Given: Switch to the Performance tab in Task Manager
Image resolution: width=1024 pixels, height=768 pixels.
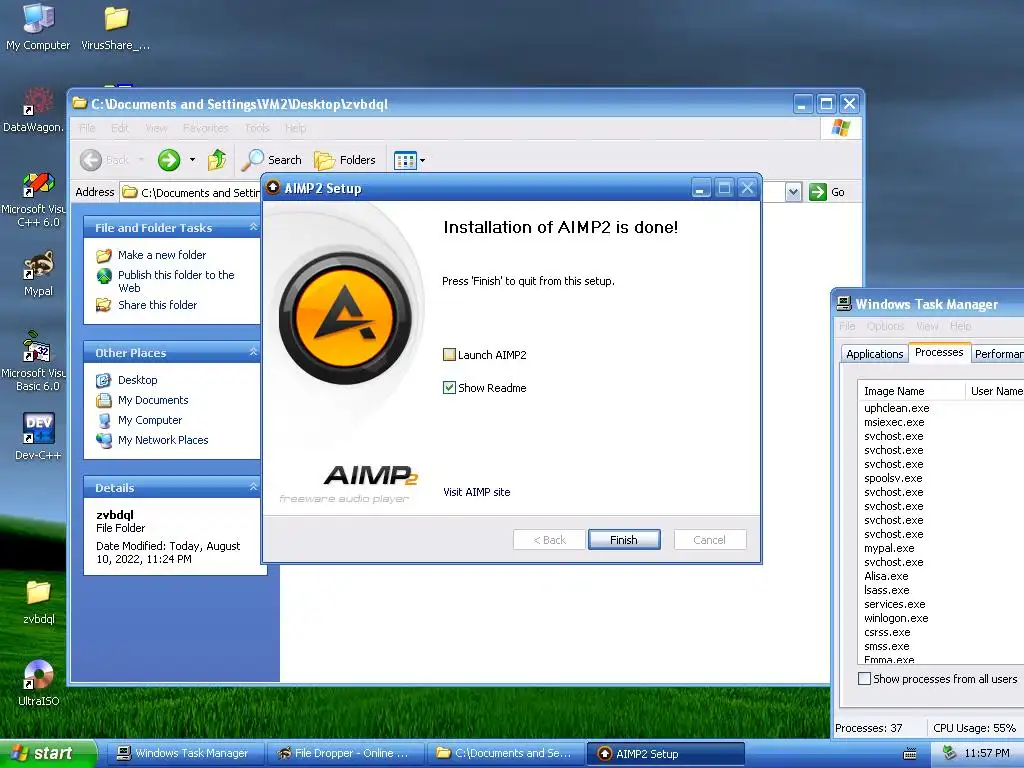Looking at the screenshot, I should [997, 353].
